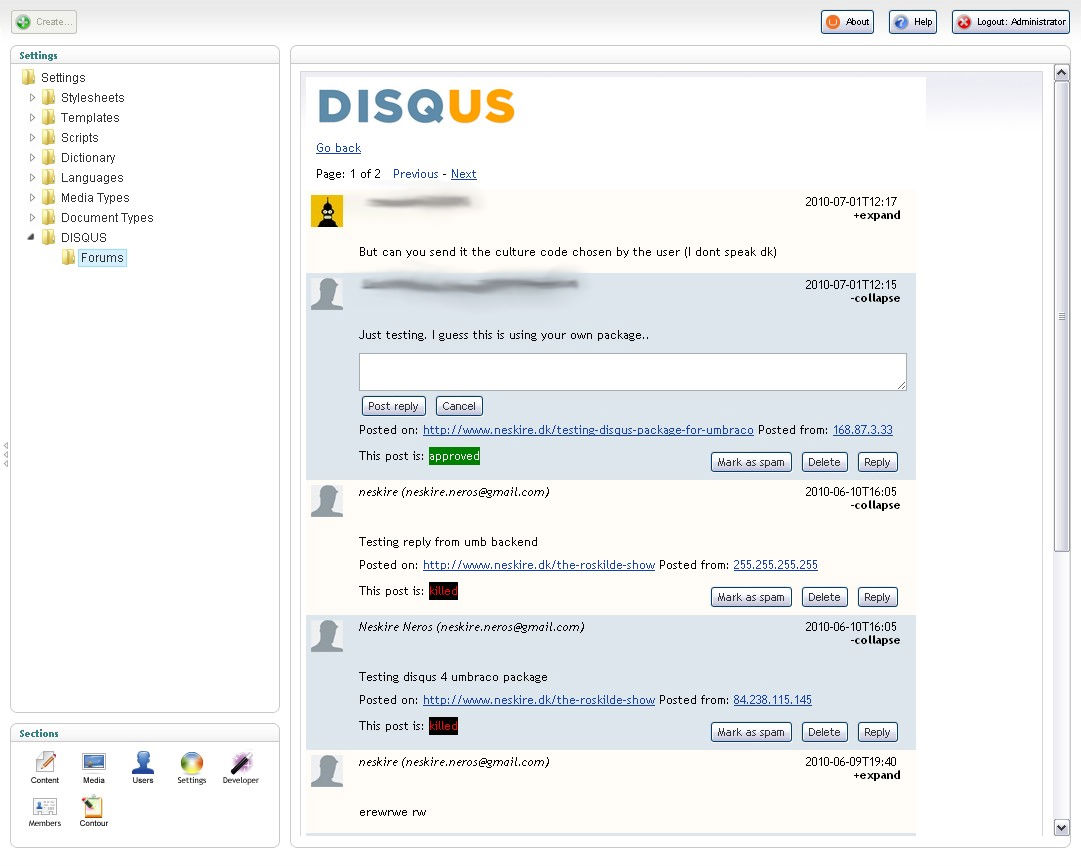Click the DISQUS logo
1081x866 pixels.
[x=416, y=106]
